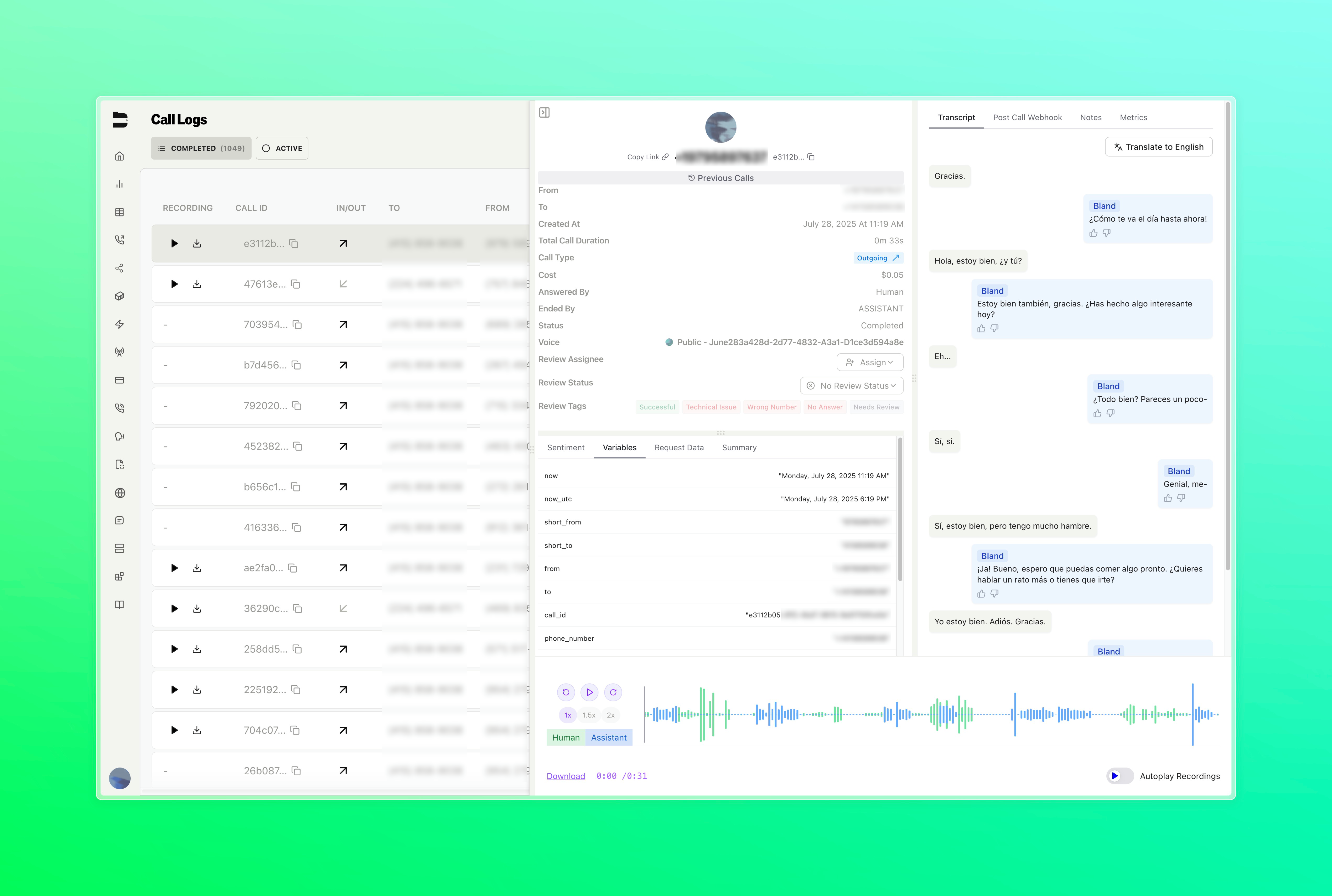Switch to Post Call Webhook tab
This screenshot has width=1332, height=896.
pos(1027,117)
